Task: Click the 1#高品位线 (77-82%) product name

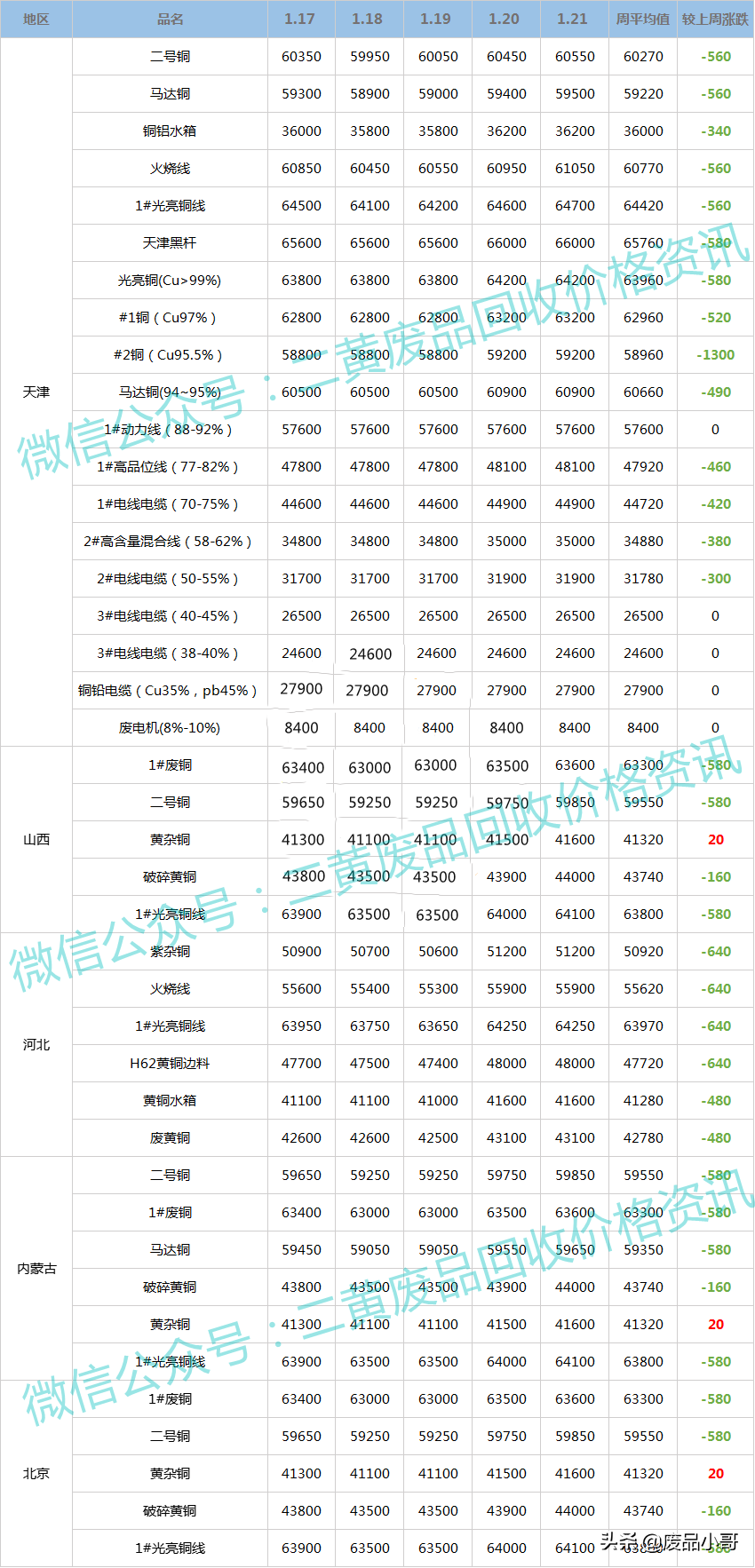Action: tap(170, 466)
